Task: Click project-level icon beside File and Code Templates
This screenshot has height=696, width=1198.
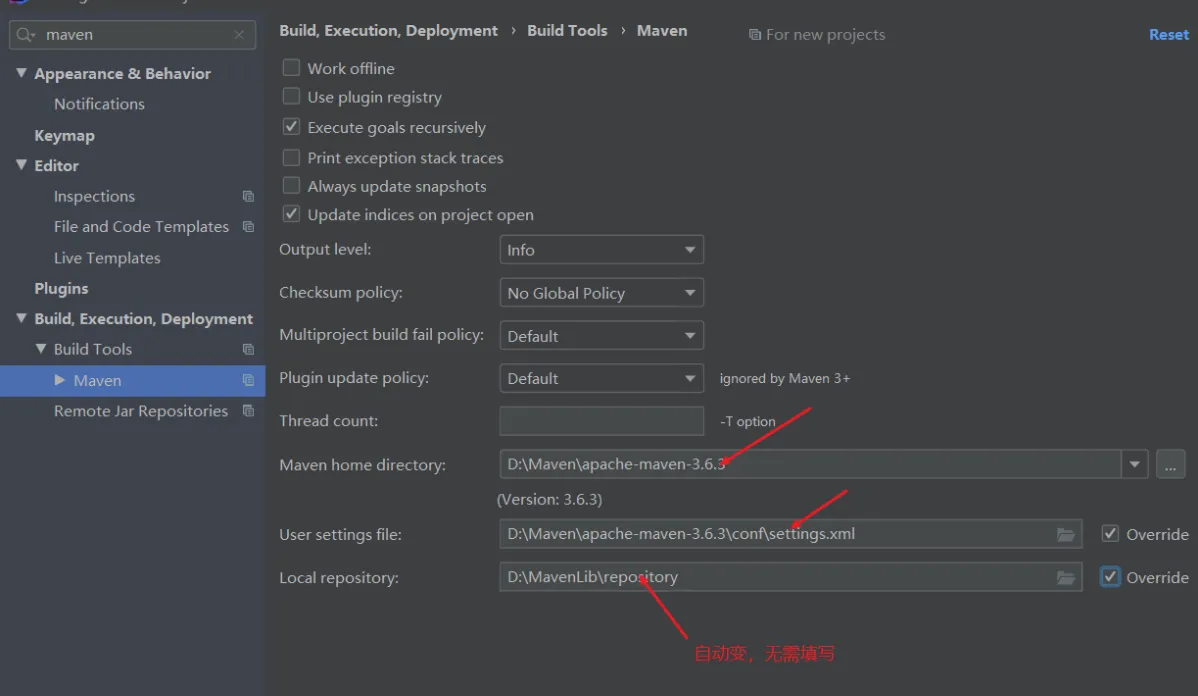Action: pos(248,227)
